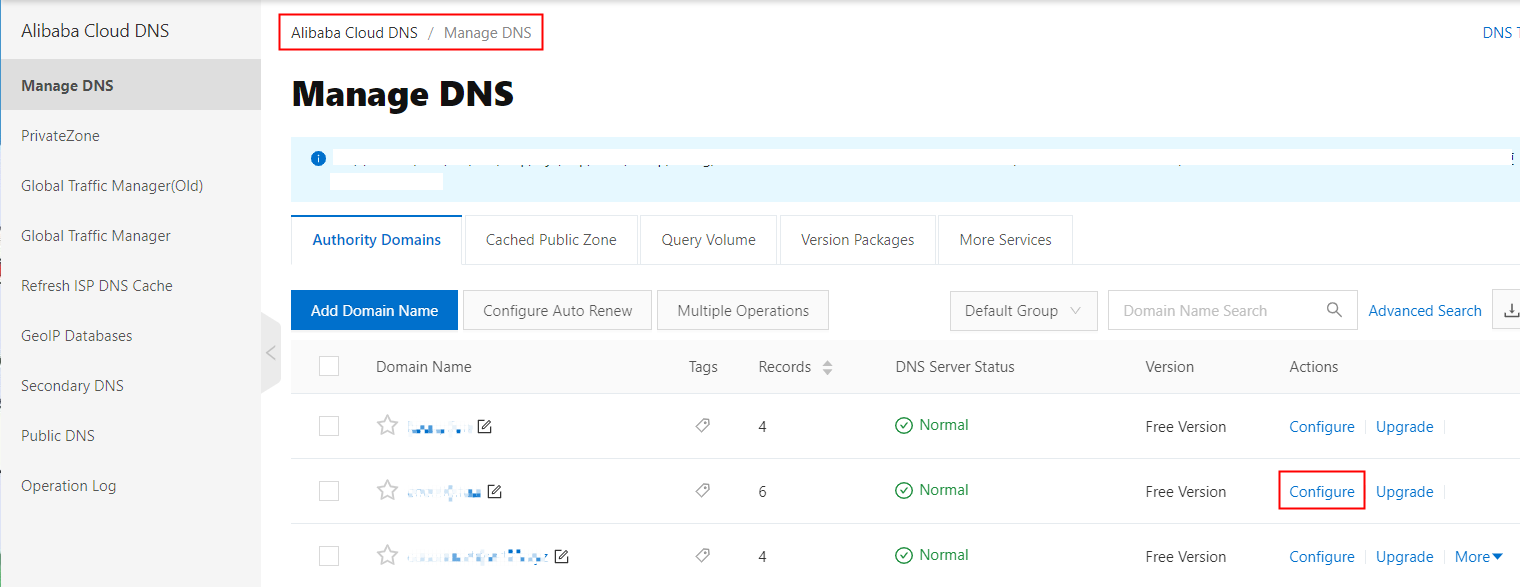Click Add Domain Name button
The image size is (1520, 587).
[374, 311]
